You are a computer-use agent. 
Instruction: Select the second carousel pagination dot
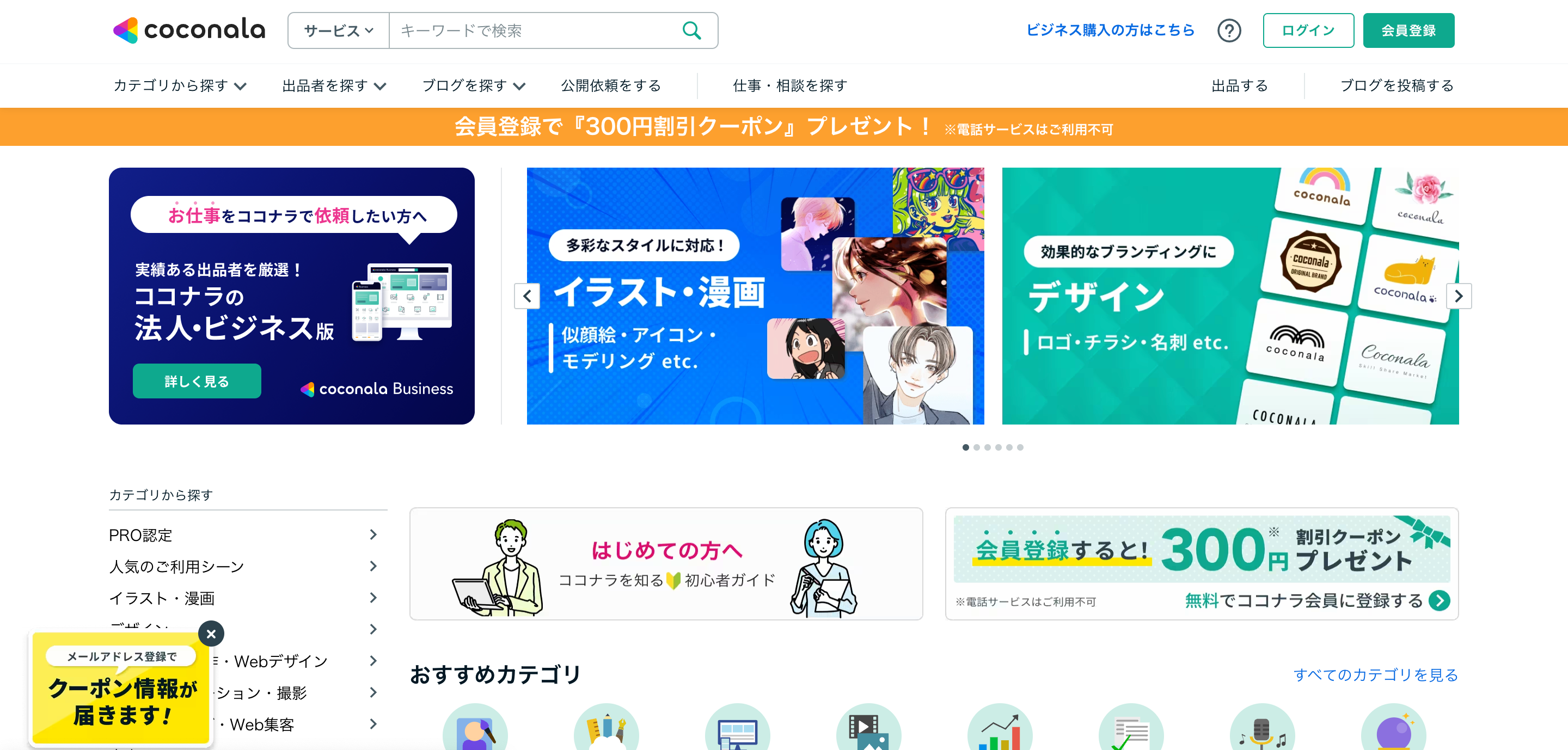tap(976, 447)
